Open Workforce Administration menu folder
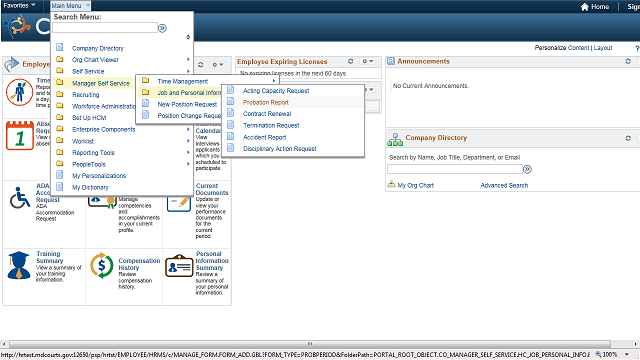Screen dimensions: 640x360 [x=104, y=106]
